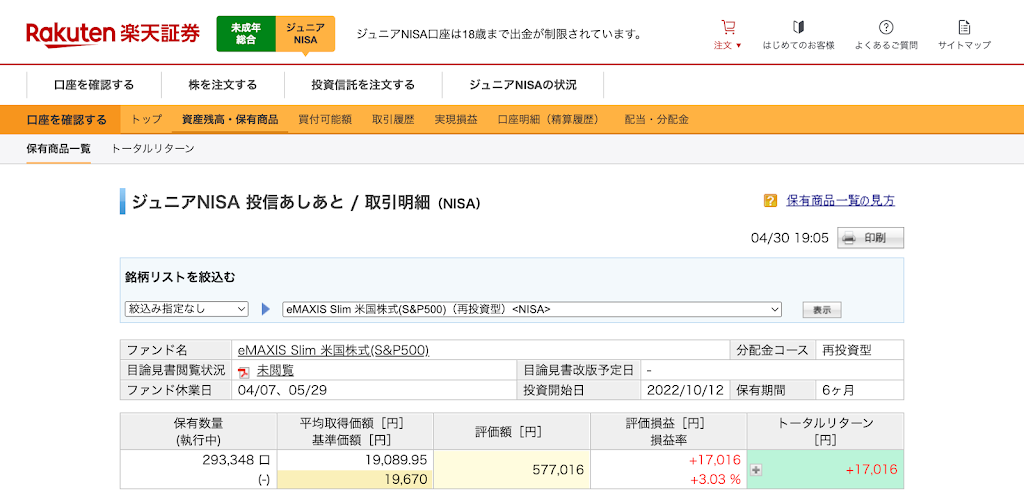This screenshot has width=1024, height=500.
Task: Click 投資開始日 value 2022/10/12
Action: (x=684, y=390)
